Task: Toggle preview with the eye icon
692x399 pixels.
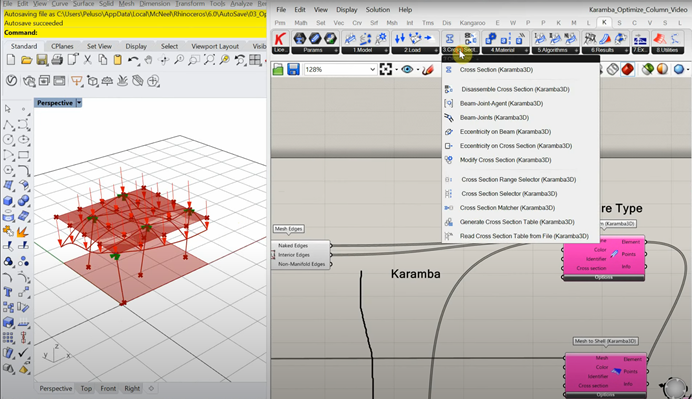Action: (407, 69)
